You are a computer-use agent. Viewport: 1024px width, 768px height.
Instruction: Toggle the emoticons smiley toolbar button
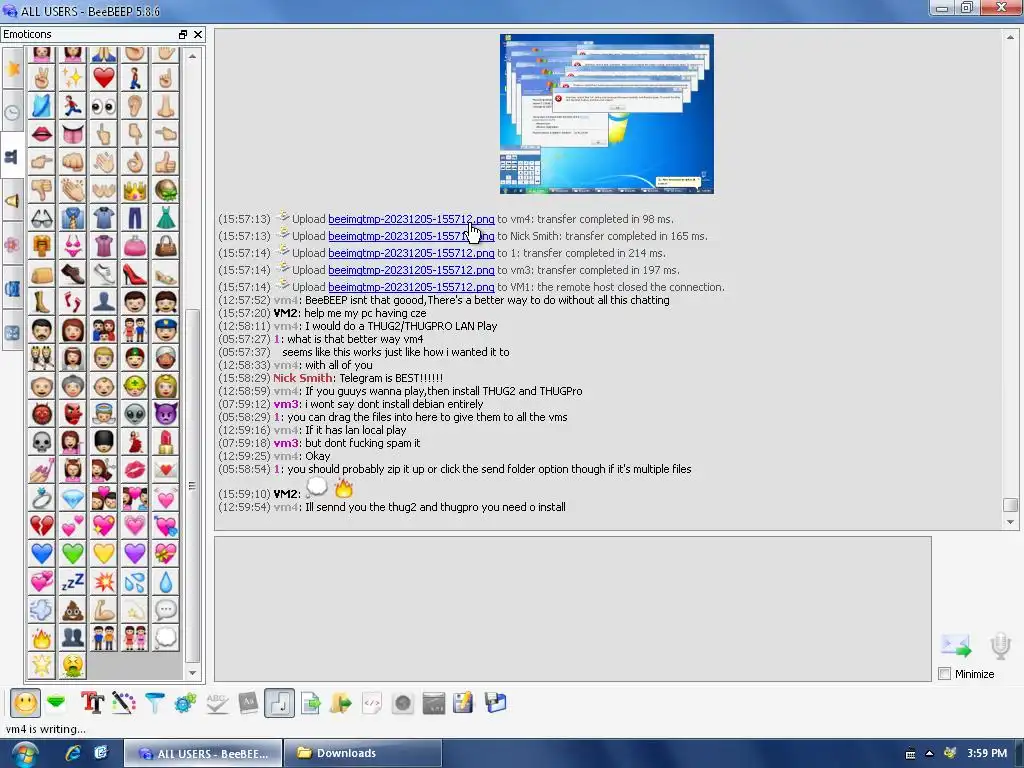[x=25, y=703]
